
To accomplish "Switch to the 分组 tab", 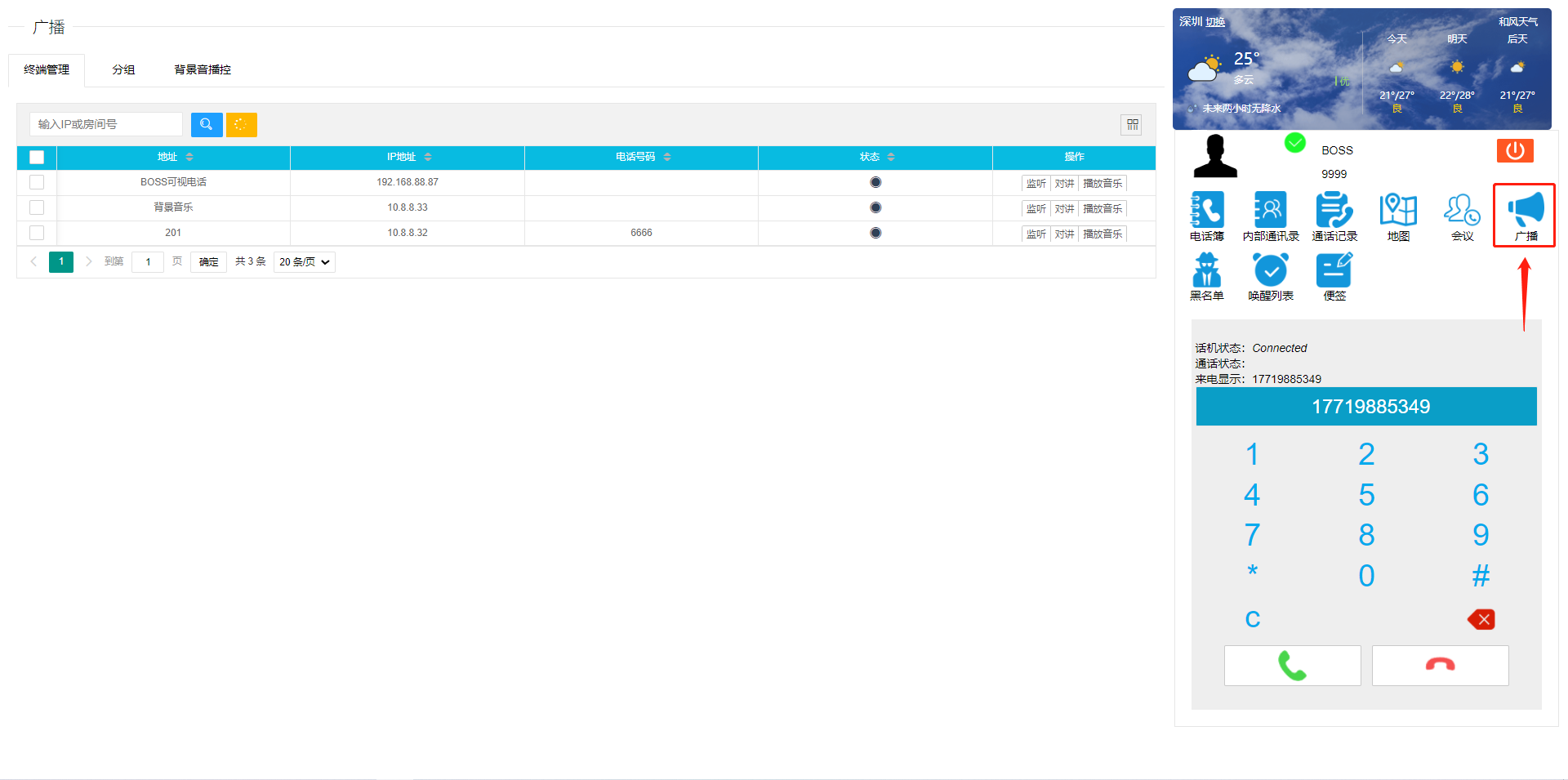I will click(123, 70).
